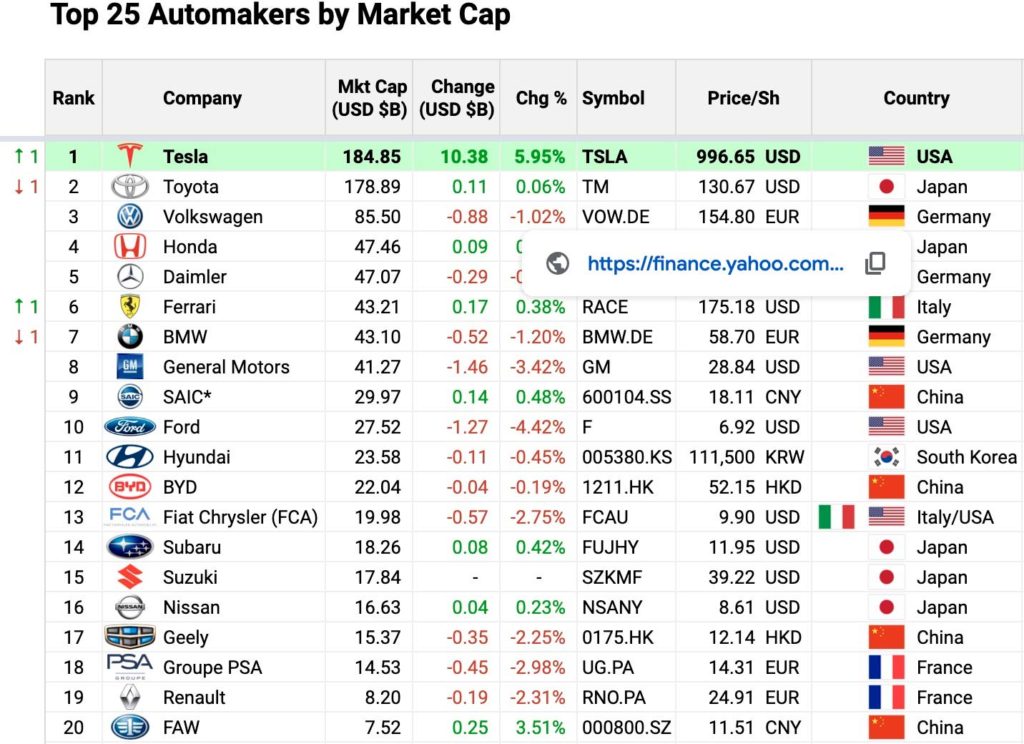Image resolution: width=1024 pixels, height=744 pixels.
Task: Click the TSLA symbol cell
Action: click(x=605, y=156)
